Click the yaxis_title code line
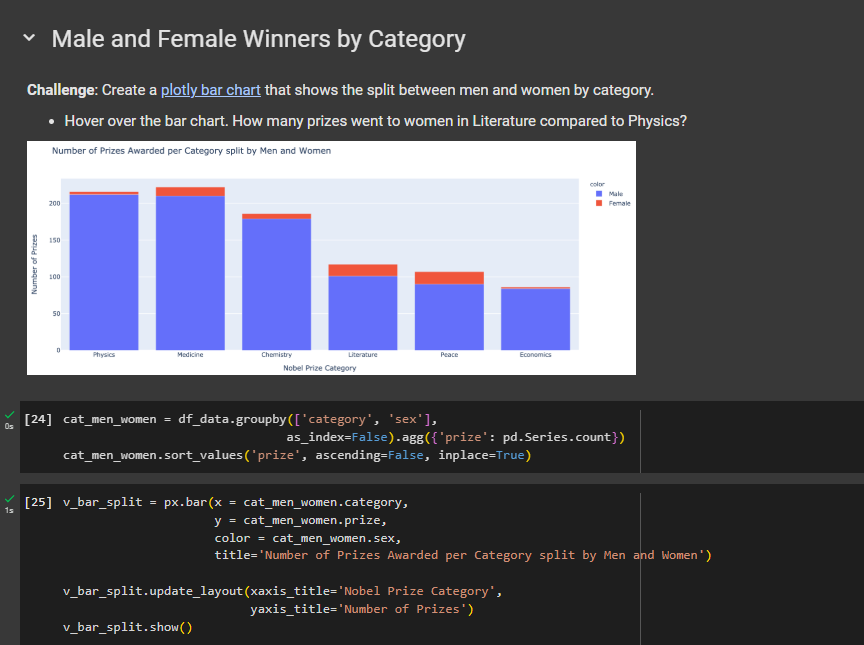This screenshot has width=864, height=645. click(362, 609)
